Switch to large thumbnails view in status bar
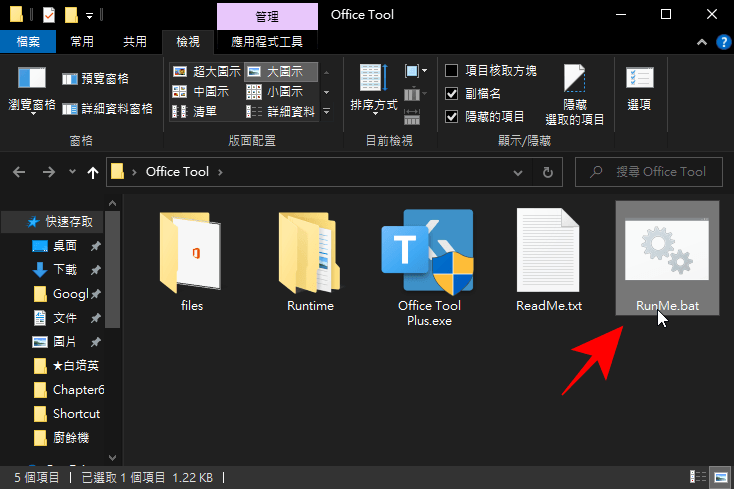The image size is (734, 489). pyautogui.click(x=721, y=477)
